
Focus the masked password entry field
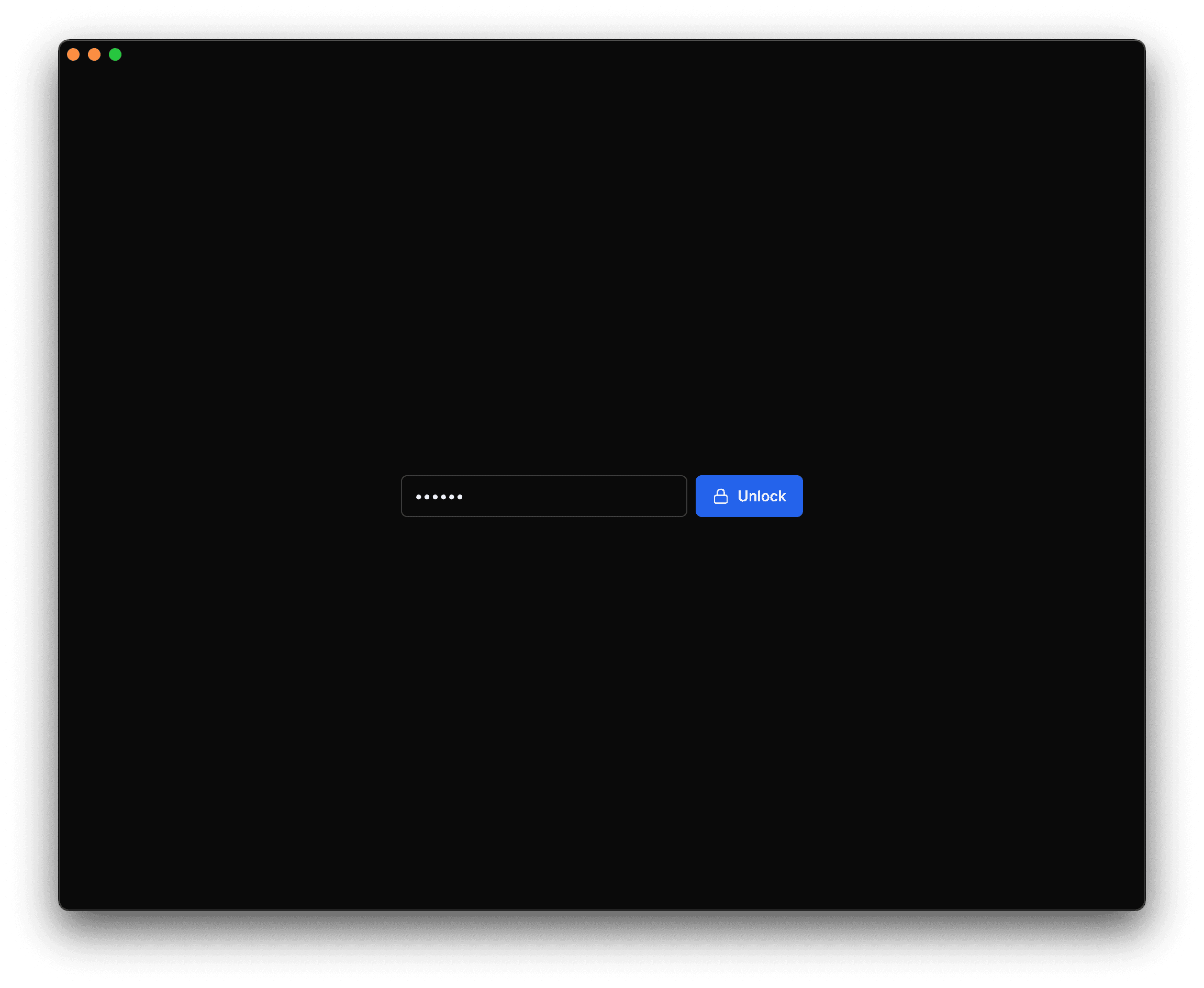tap(543, 496)
